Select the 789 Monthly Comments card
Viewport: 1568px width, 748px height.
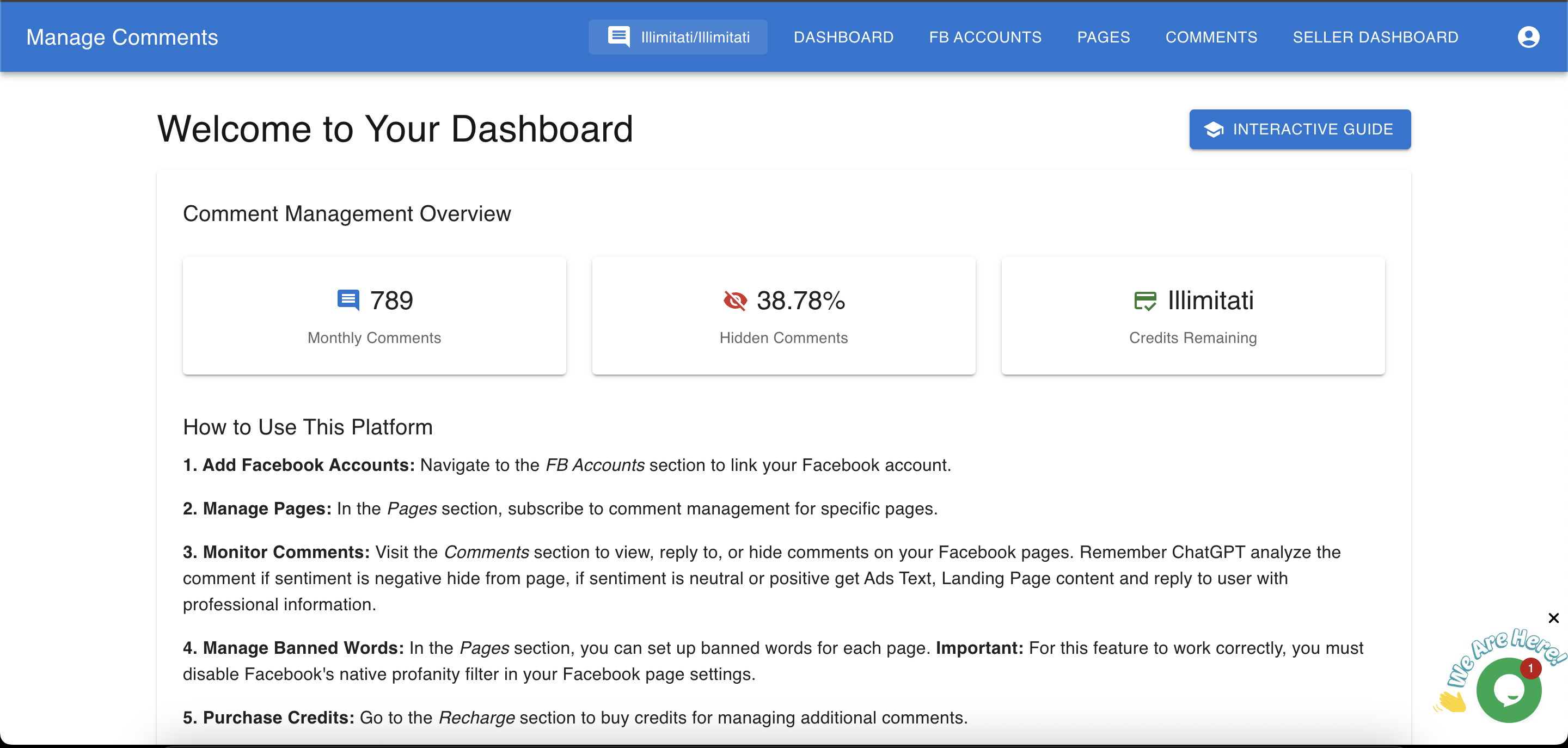(x=375, y=316)
